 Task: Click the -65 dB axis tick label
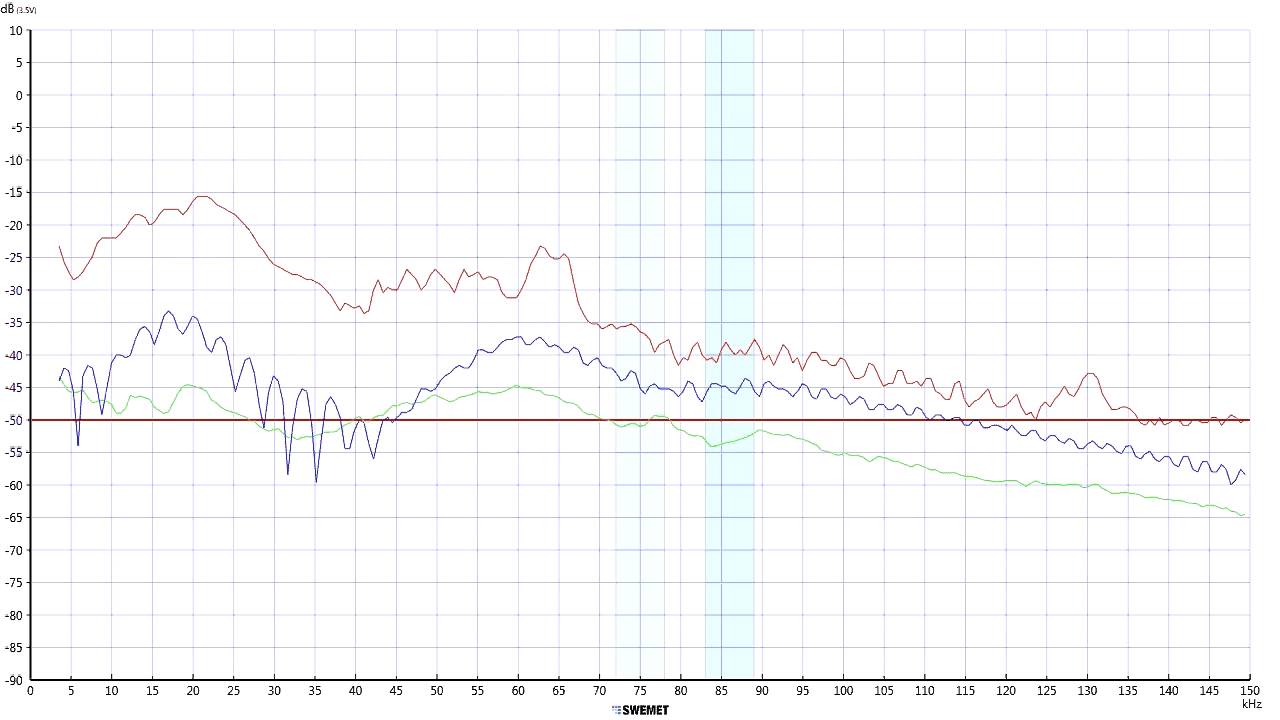(14, 517)
